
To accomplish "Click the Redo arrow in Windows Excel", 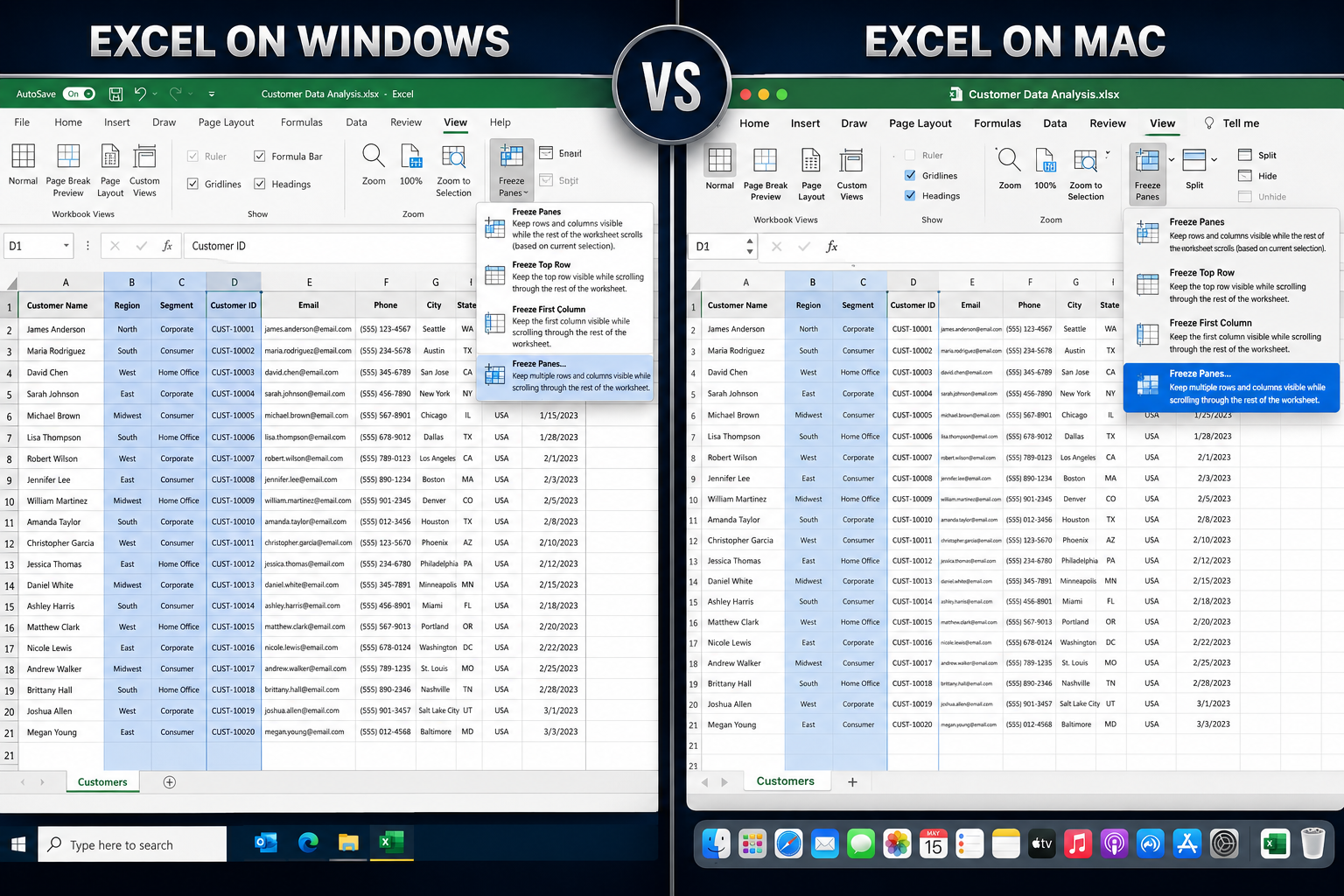I will coord(176,94).
